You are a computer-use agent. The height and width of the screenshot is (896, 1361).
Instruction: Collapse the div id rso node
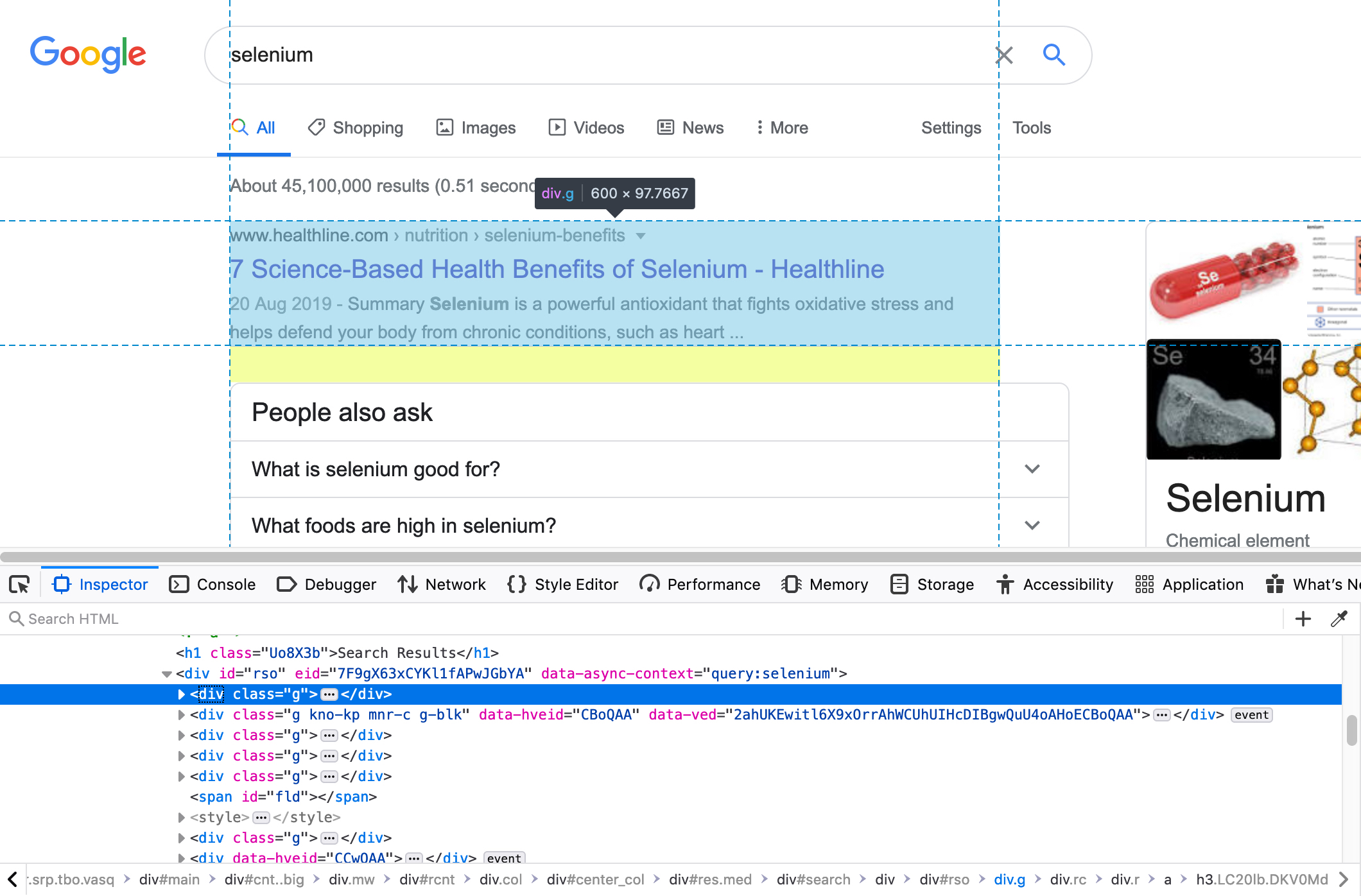(x=167, y=674)
